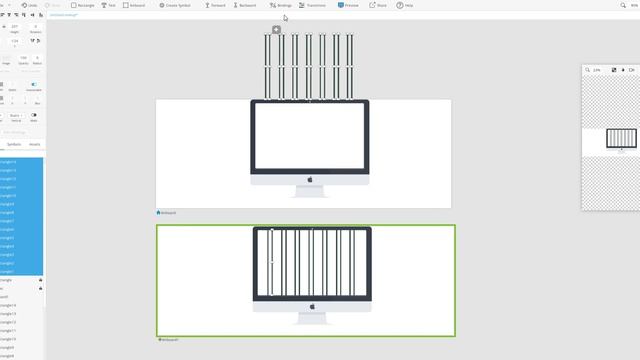Click the first artboard name label
640x360 pixels.
pyautogui.click(x=167, y=213)
